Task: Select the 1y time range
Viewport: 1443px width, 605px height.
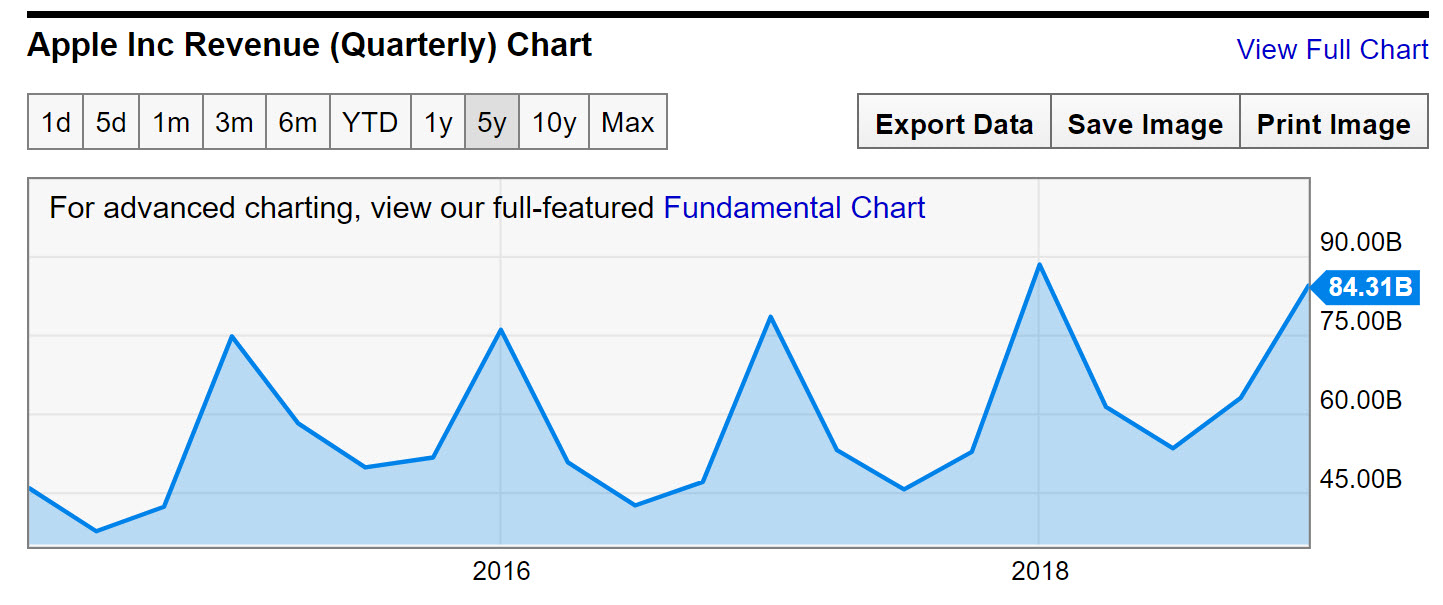Action: point(438,123)
